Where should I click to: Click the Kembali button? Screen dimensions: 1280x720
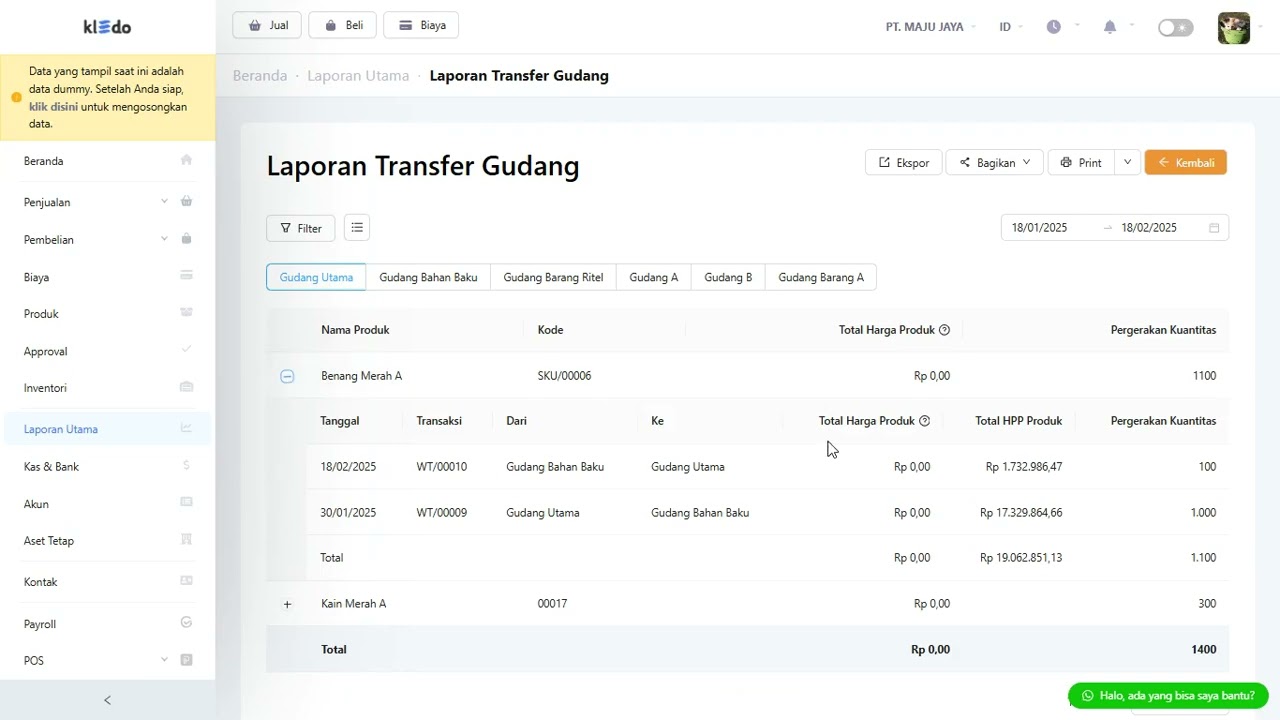tap(1186, 162)
